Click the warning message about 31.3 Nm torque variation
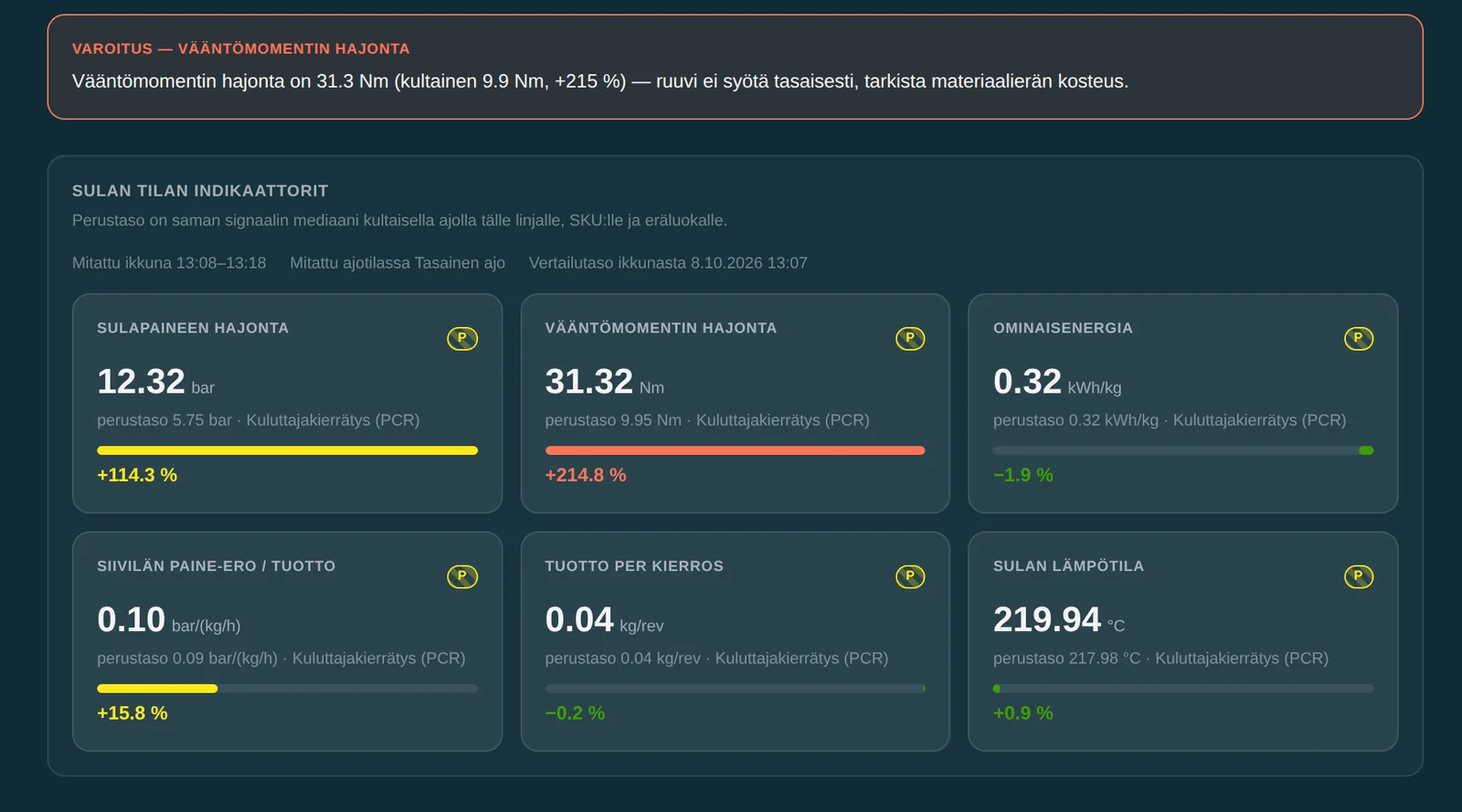This screenshot has height=812, width=1462. coord(600,81)
